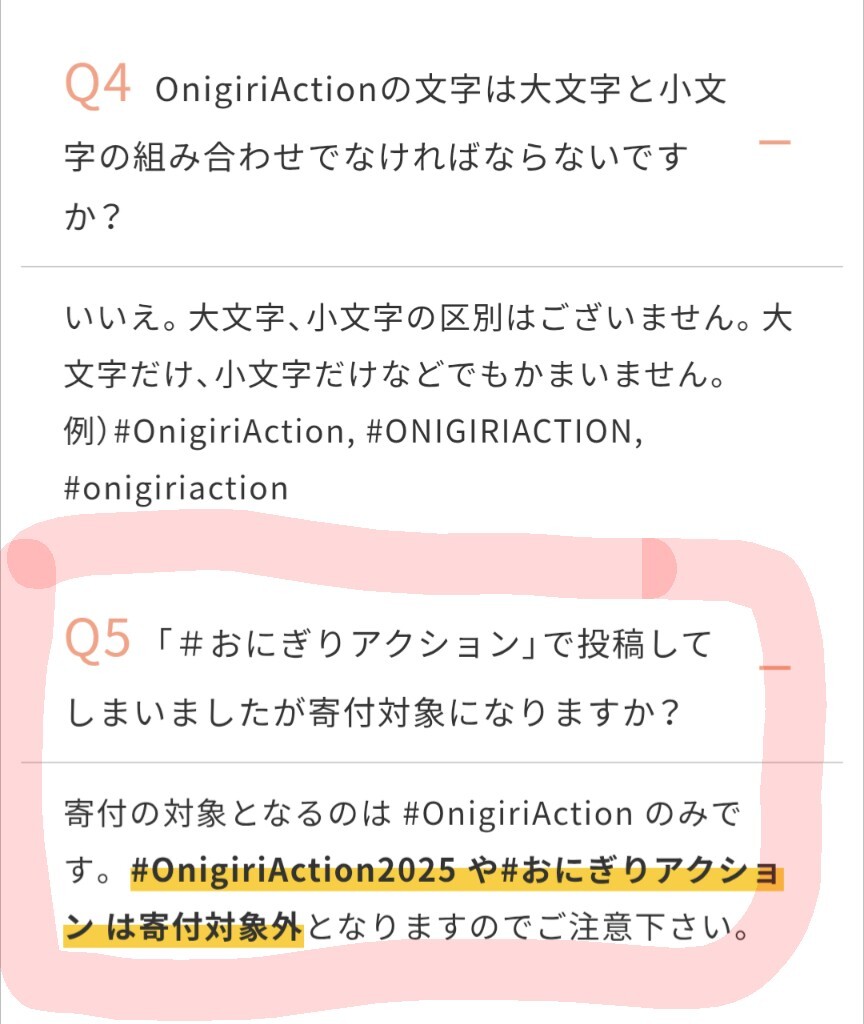The width and height of the screenshot is (864, 1024).
Task: Click #OnigiriAction in the Q5 answer's first line
Action: 518,814
